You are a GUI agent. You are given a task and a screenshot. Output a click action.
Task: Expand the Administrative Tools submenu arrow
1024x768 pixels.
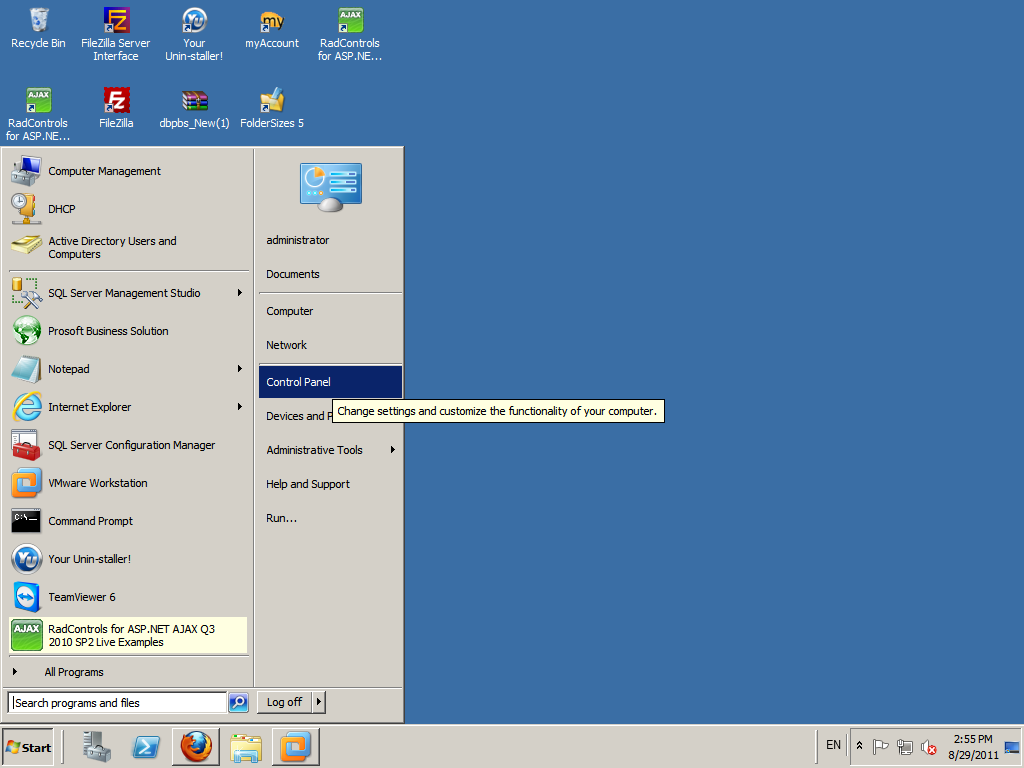coord(392,449)
